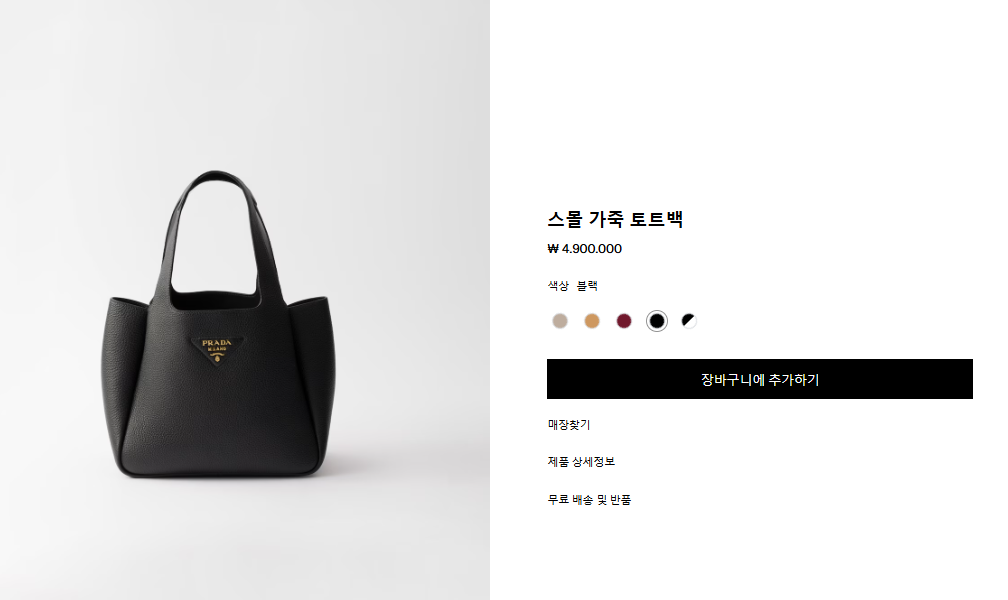The width and height of the screenshot is (1008, 600).
Task: Select the solid black color option
Action: pyautogui.click(x=657, y=321)
